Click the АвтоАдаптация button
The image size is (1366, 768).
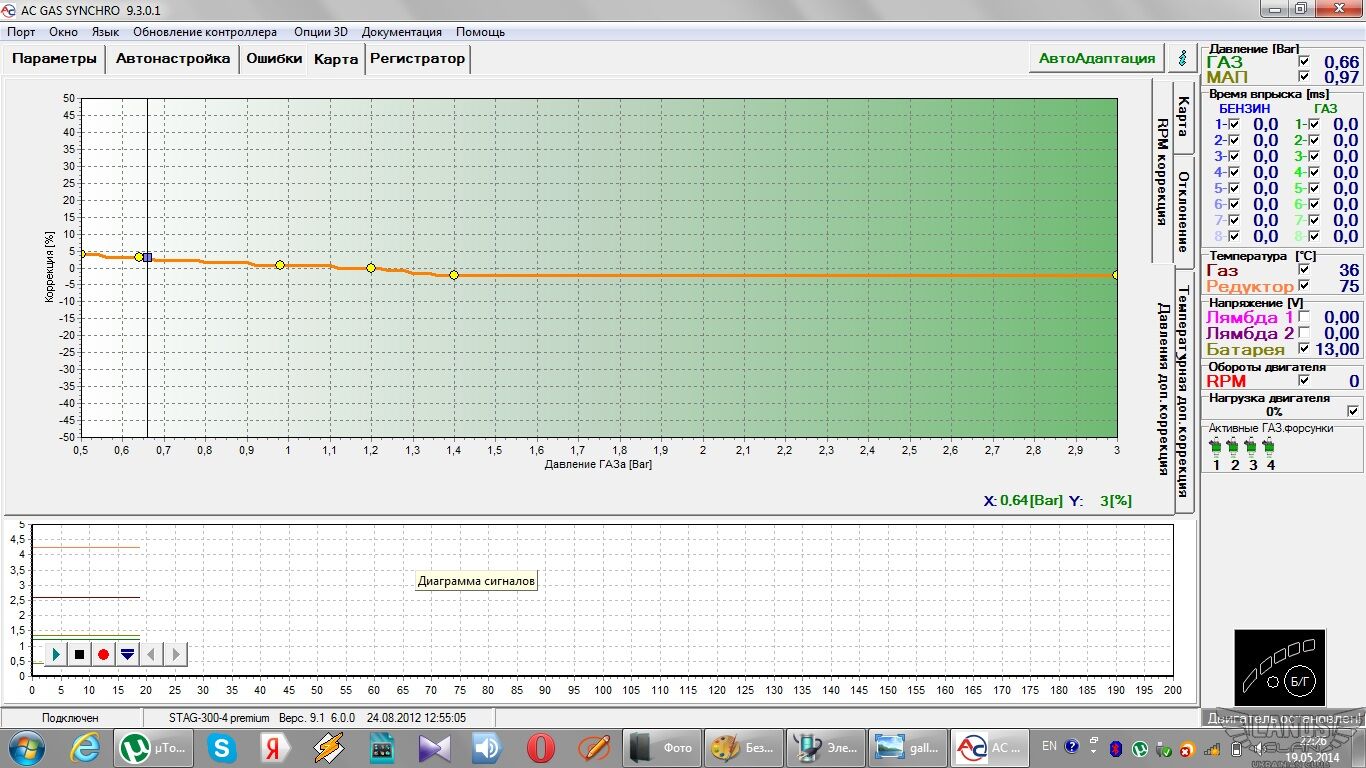pyautogui.click(x=1096, y=58)
